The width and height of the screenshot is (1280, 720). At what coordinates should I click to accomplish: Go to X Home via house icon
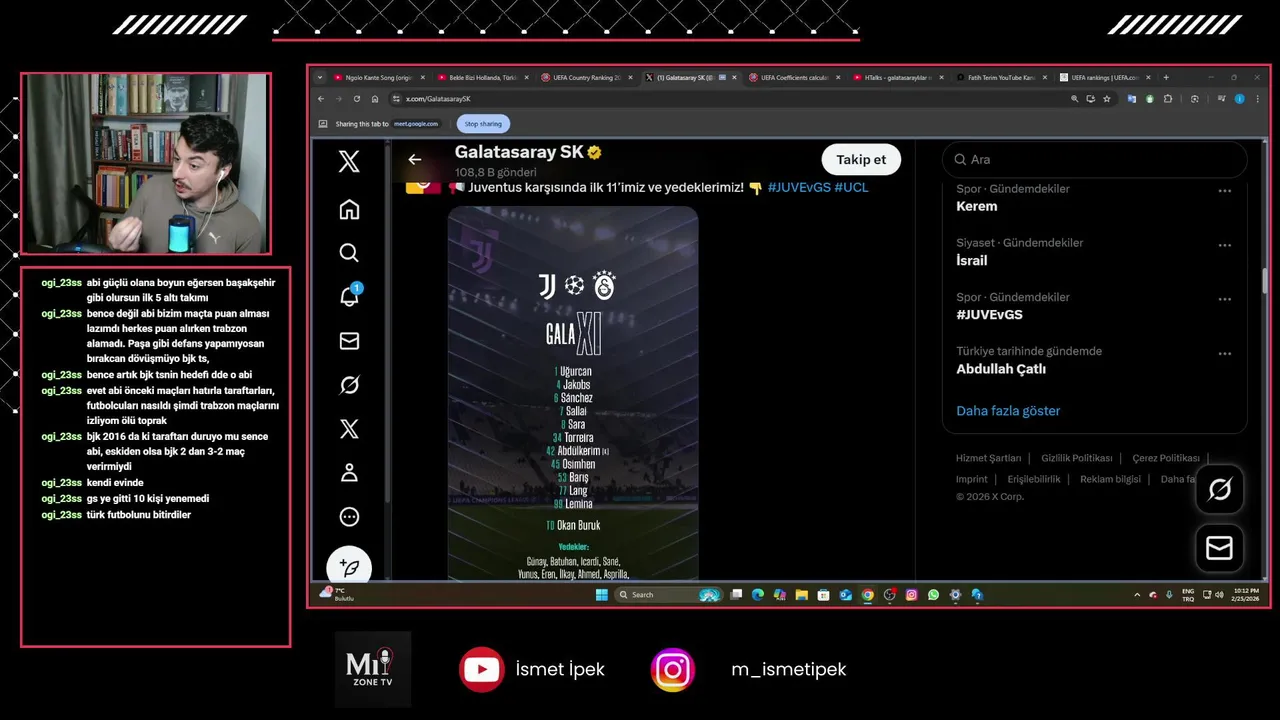point(349,209)
